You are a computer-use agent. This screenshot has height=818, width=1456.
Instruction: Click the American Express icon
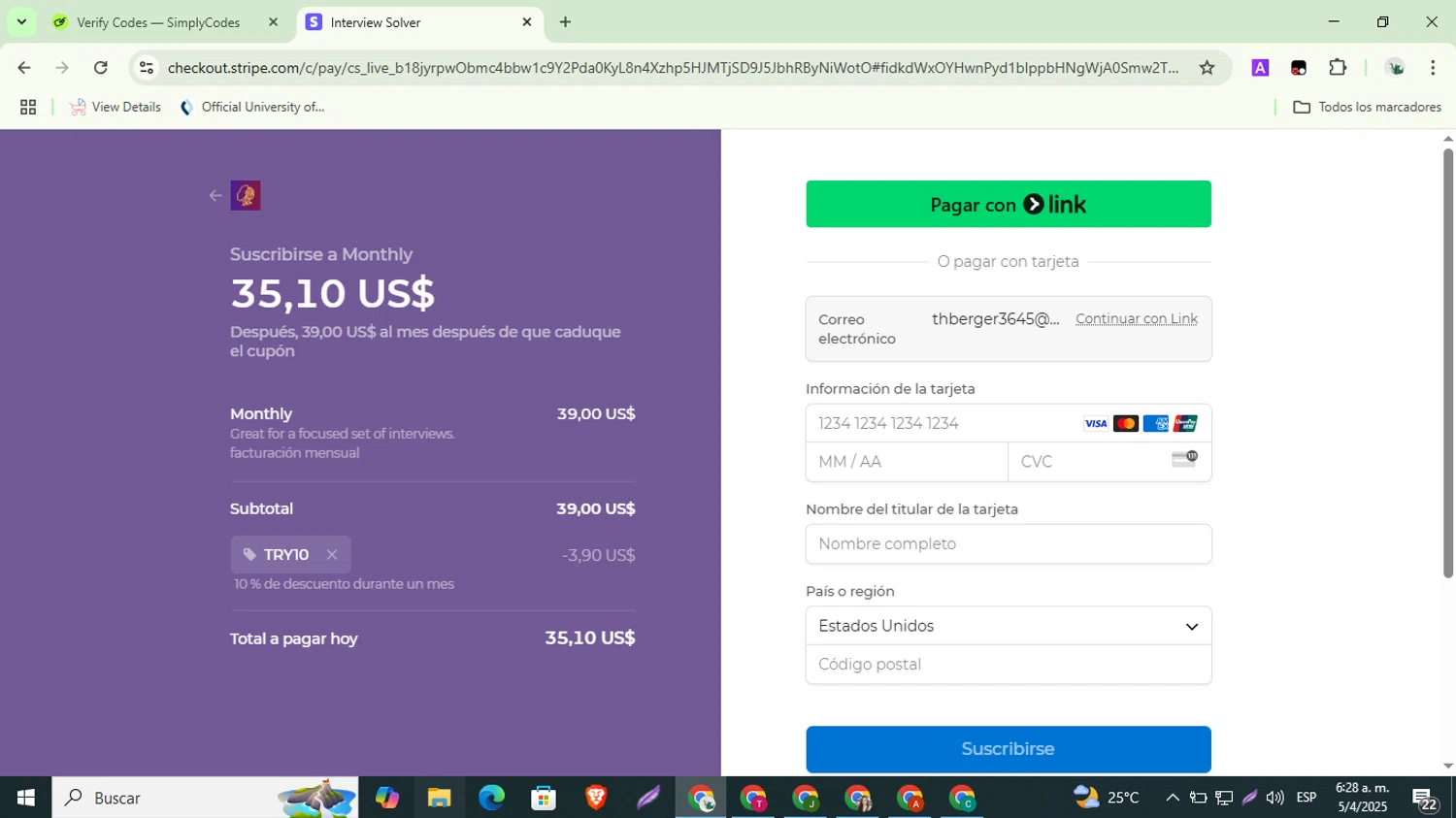[1156, 424]
